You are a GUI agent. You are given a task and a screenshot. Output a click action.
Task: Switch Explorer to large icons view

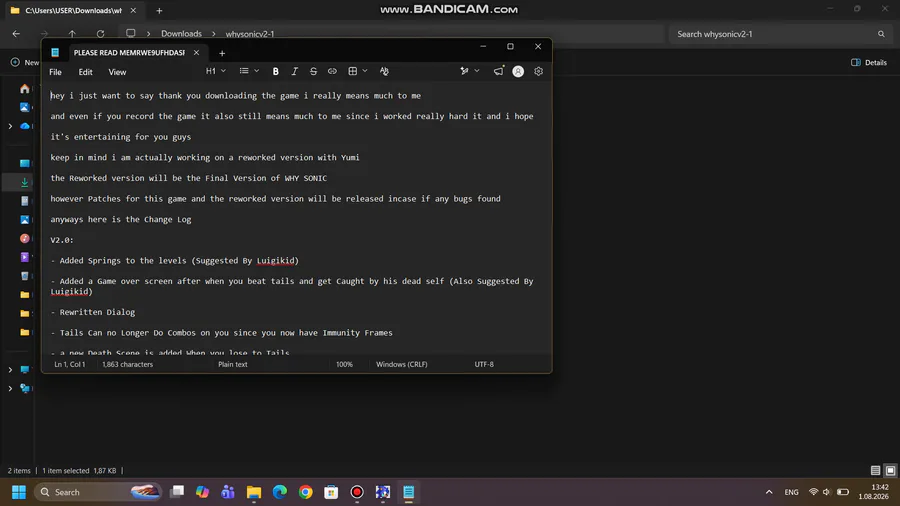tap(890, 470)
